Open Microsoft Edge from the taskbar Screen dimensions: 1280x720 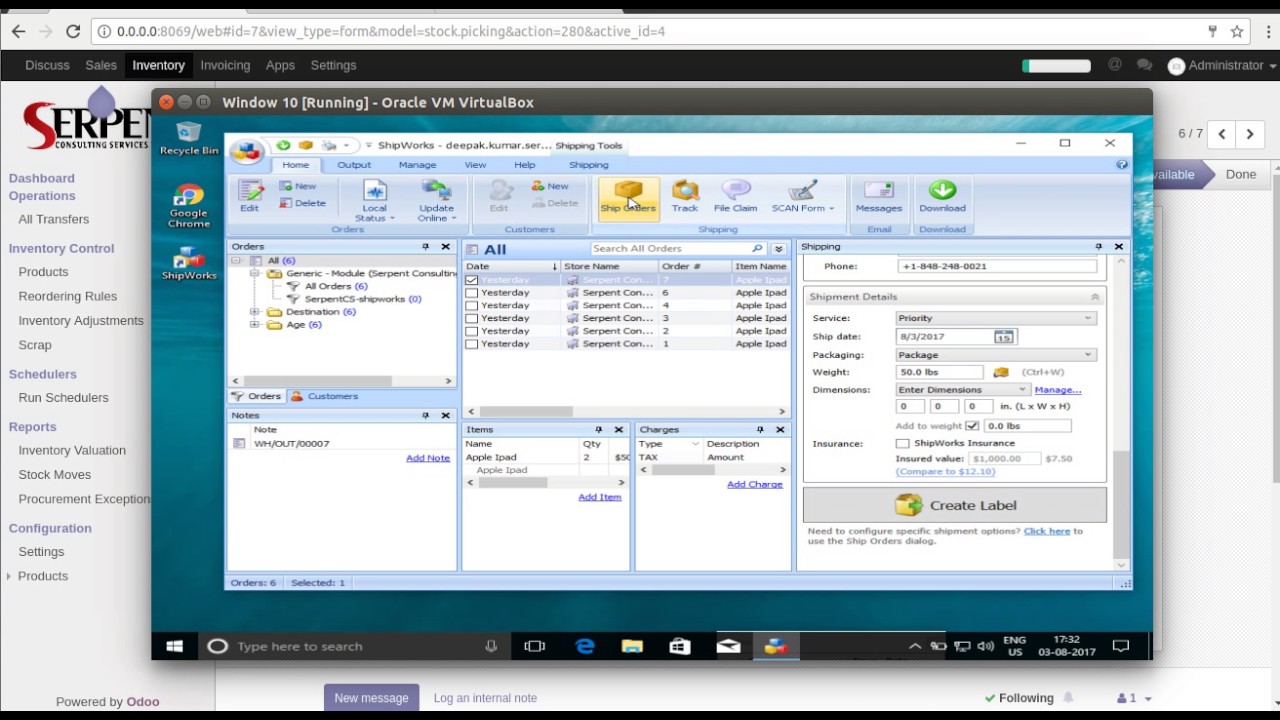(x=585, y=646)
